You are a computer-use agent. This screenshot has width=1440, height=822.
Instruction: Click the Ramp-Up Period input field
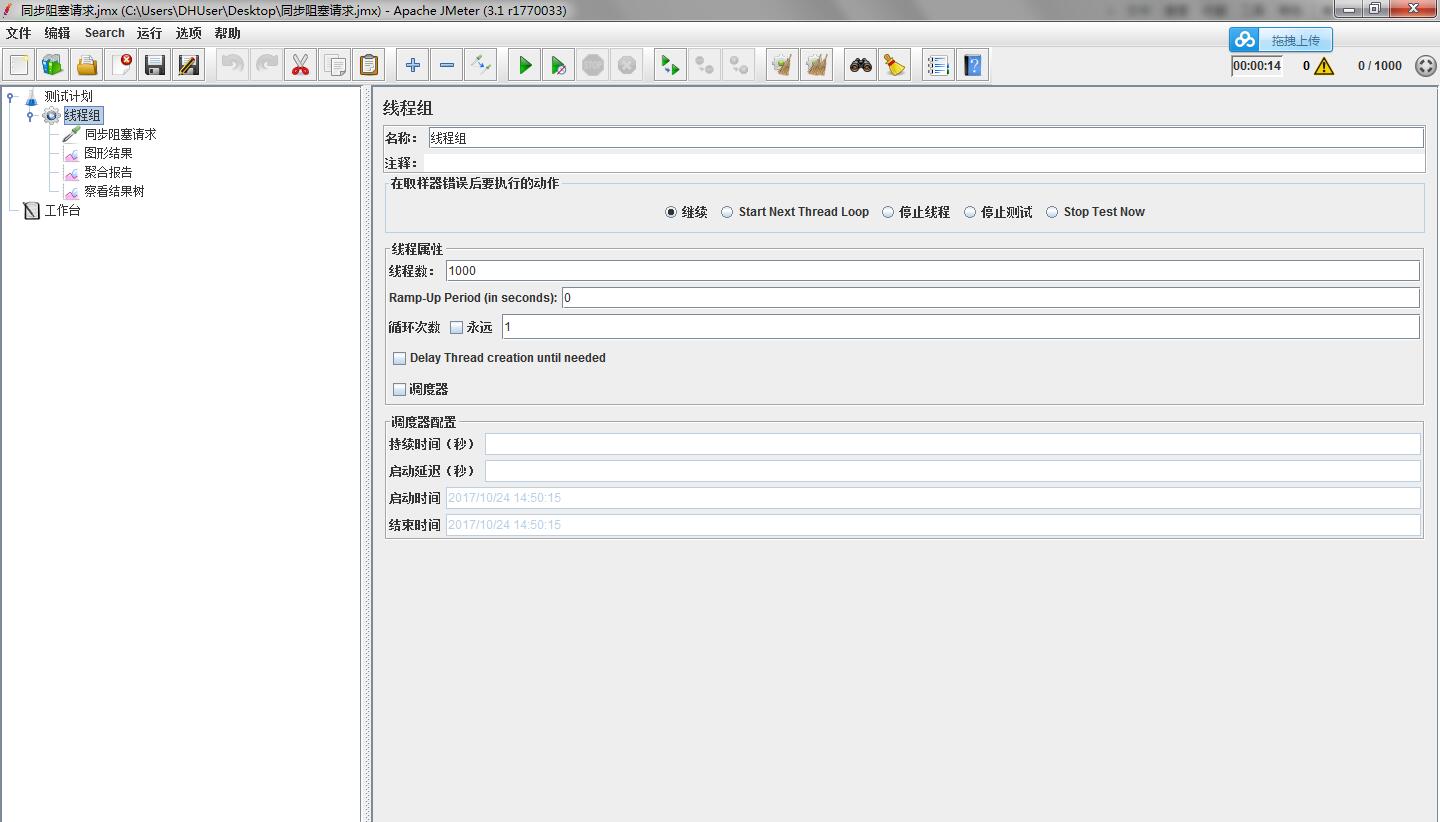pos(990,298)
